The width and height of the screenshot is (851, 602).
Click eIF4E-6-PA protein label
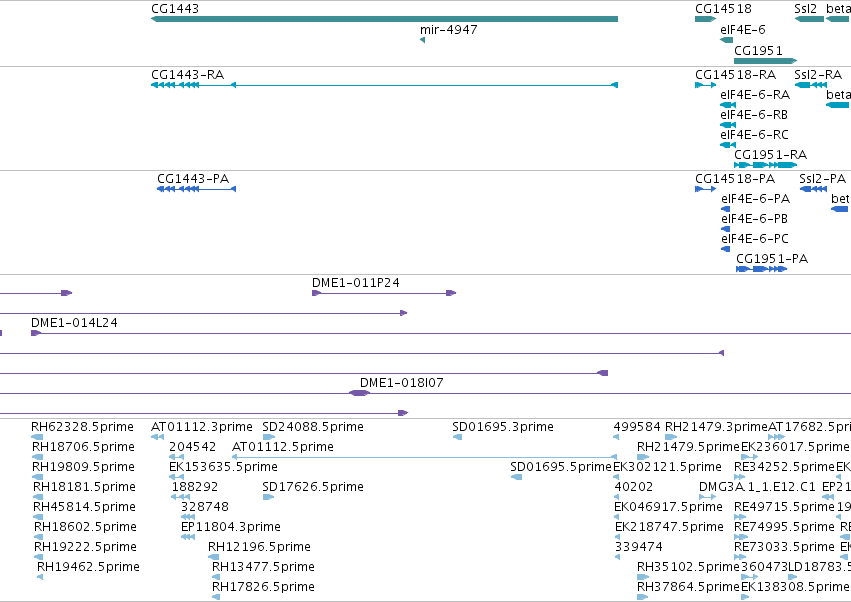tap(755, 199)
